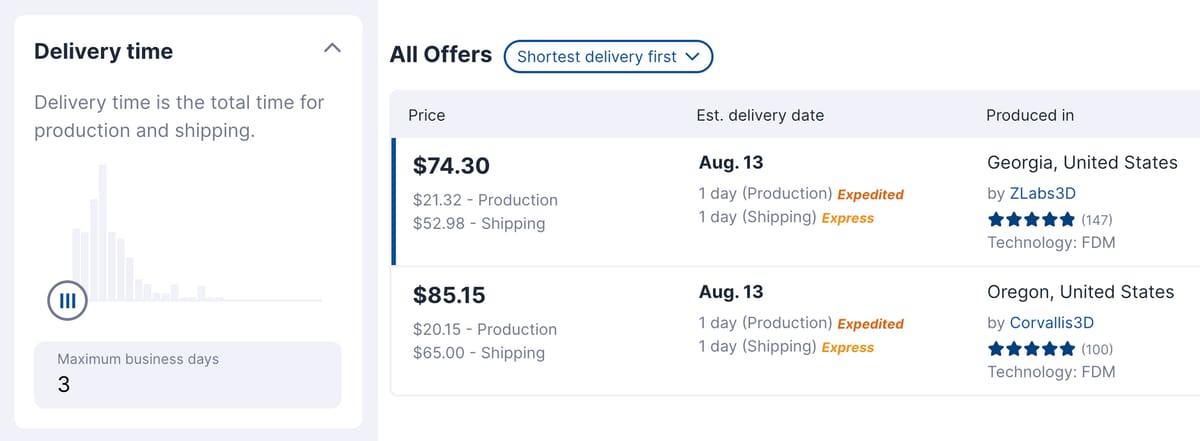Screen dimensions: 1200x441
Task: Select the $85.15 offer row
Action: tap(795, 331)
